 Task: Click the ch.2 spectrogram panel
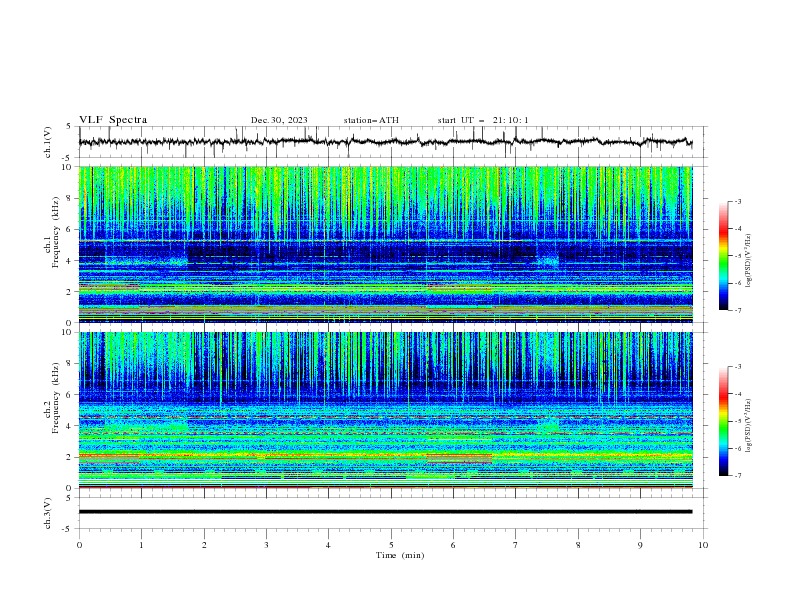[x=385, y=410]
